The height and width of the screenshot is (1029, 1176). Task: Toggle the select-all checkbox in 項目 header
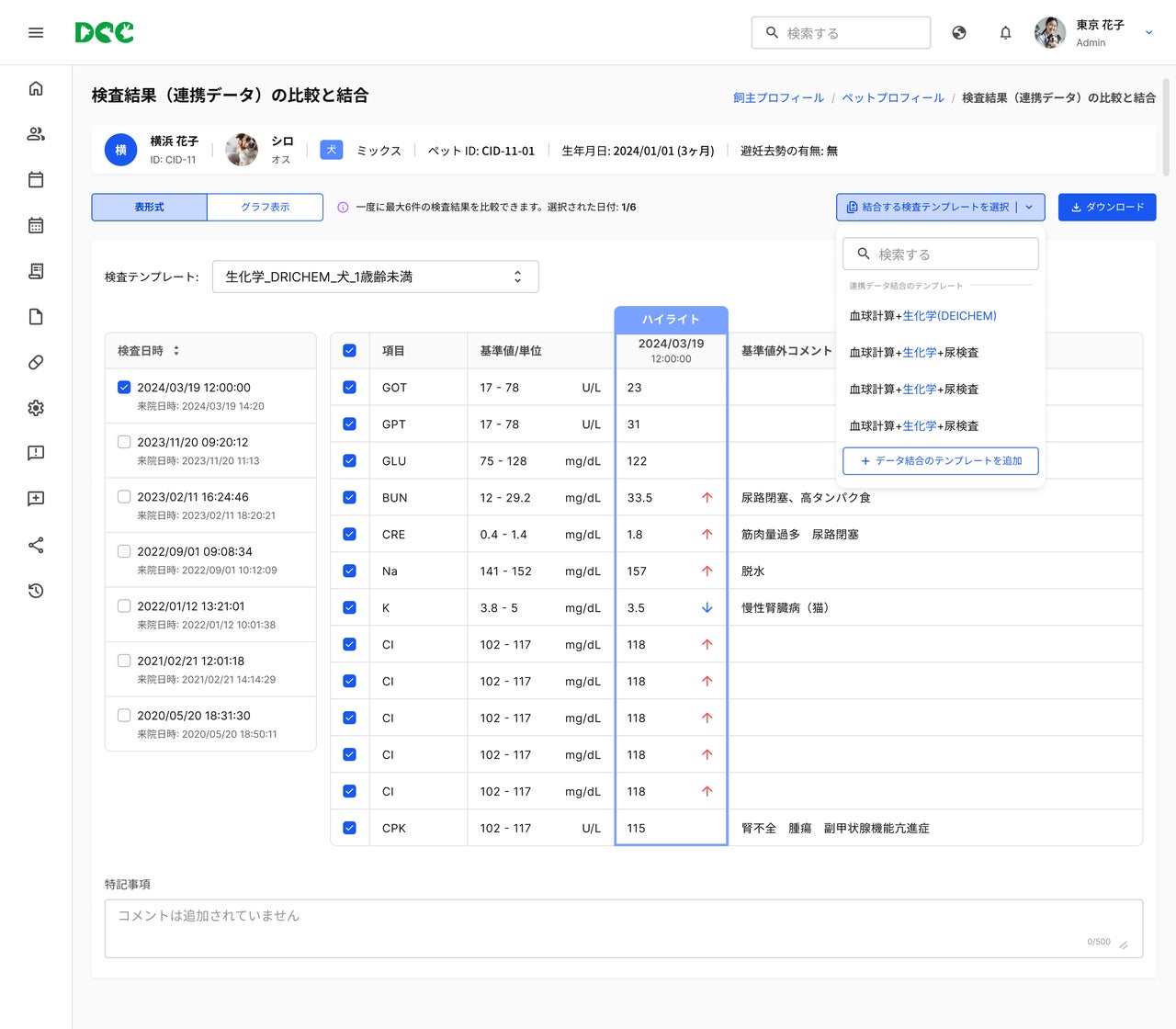(349, 351)
